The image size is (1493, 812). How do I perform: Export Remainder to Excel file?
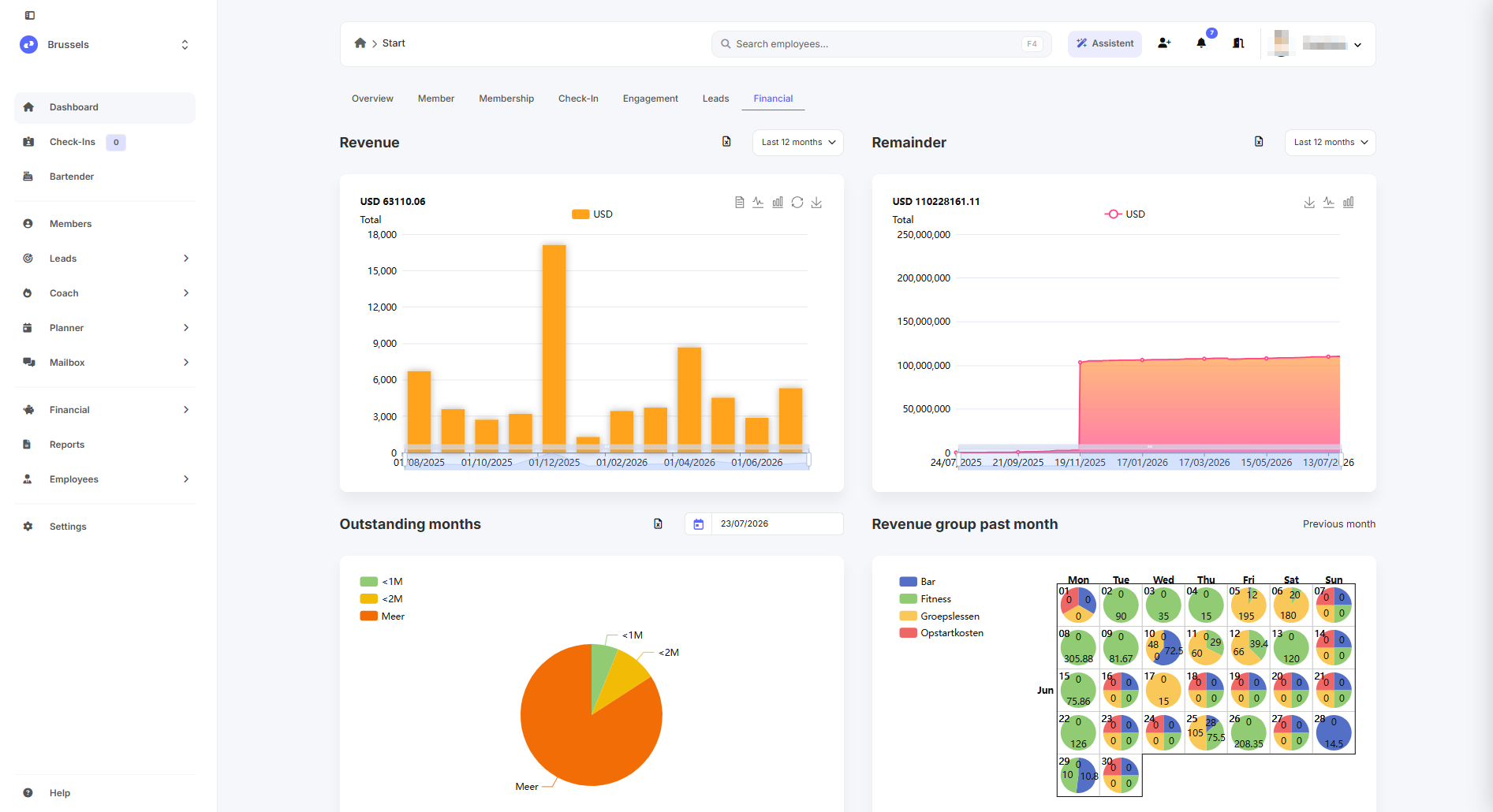click(x=1259, y=142)
